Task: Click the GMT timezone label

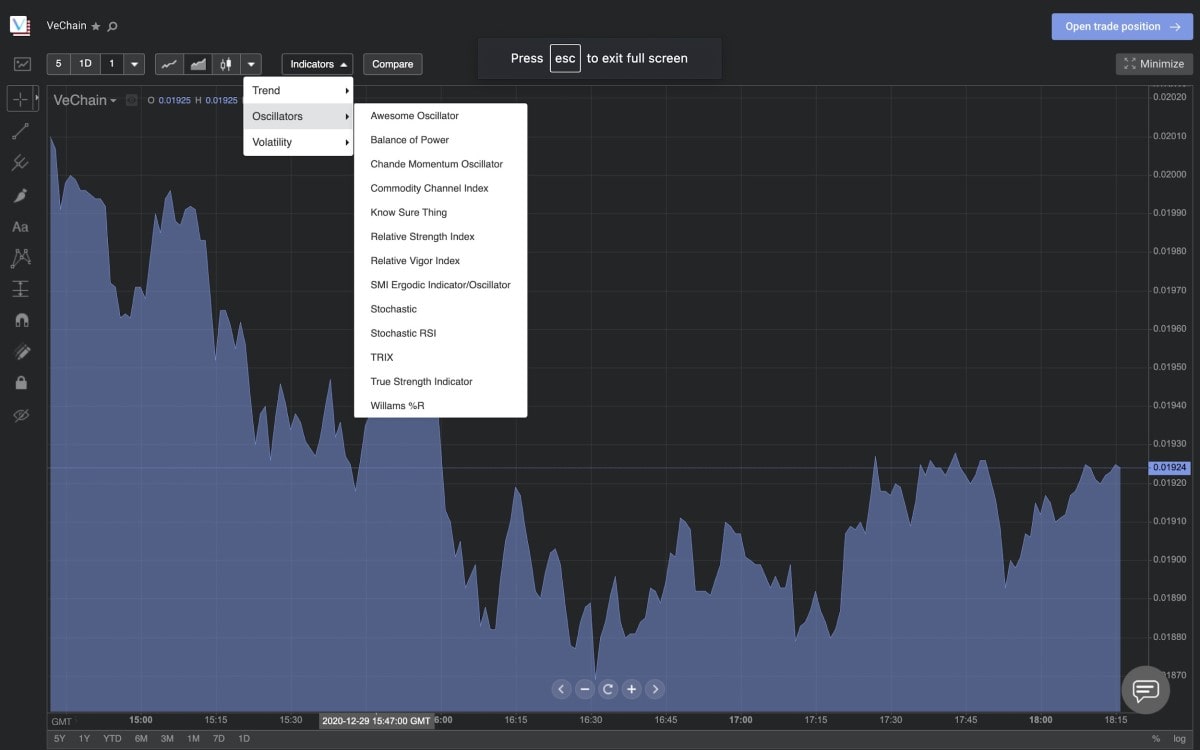Action: point(62,721)
